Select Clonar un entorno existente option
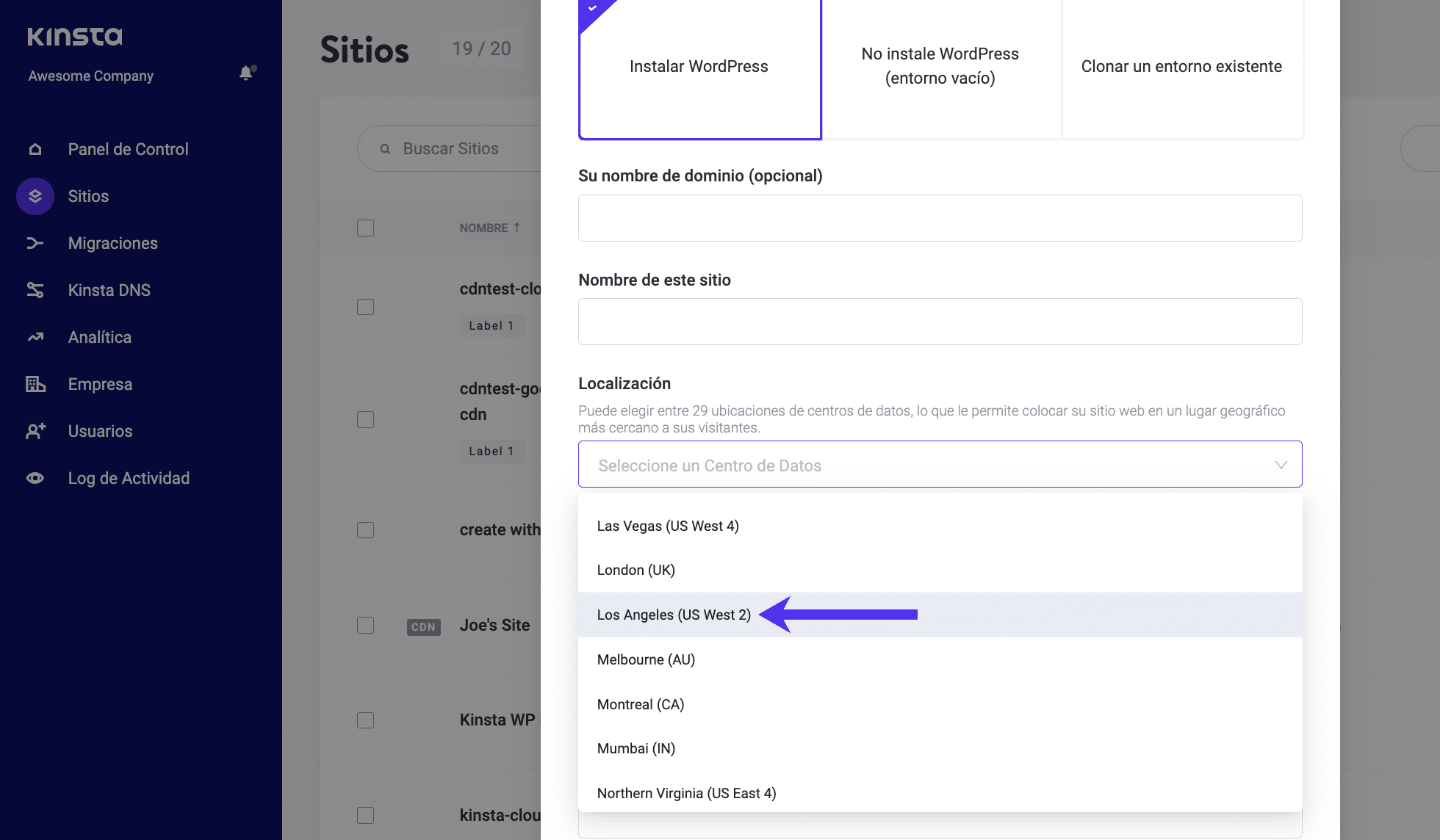1440x840 pixels. [1181, 67]
